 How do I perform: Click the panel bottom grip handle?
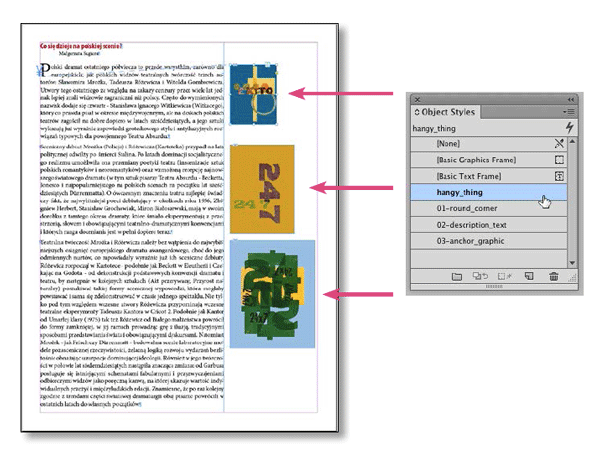494,287
